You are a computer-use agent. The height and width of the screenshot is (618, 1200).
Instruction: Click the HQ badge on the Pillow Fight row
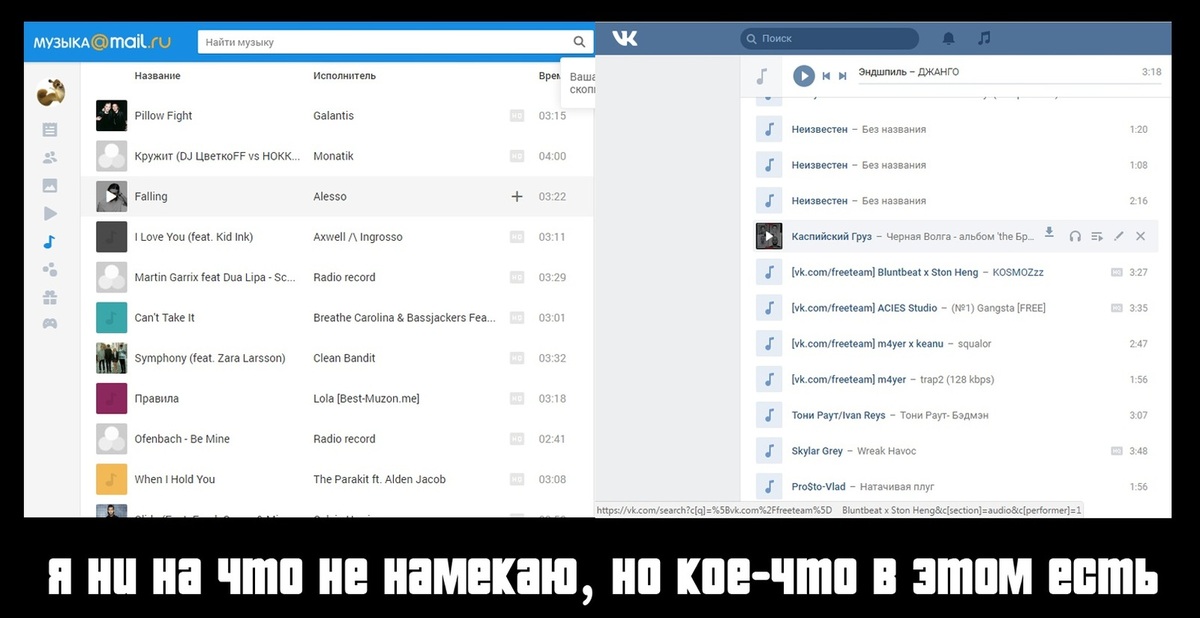[x=517, y=116]
